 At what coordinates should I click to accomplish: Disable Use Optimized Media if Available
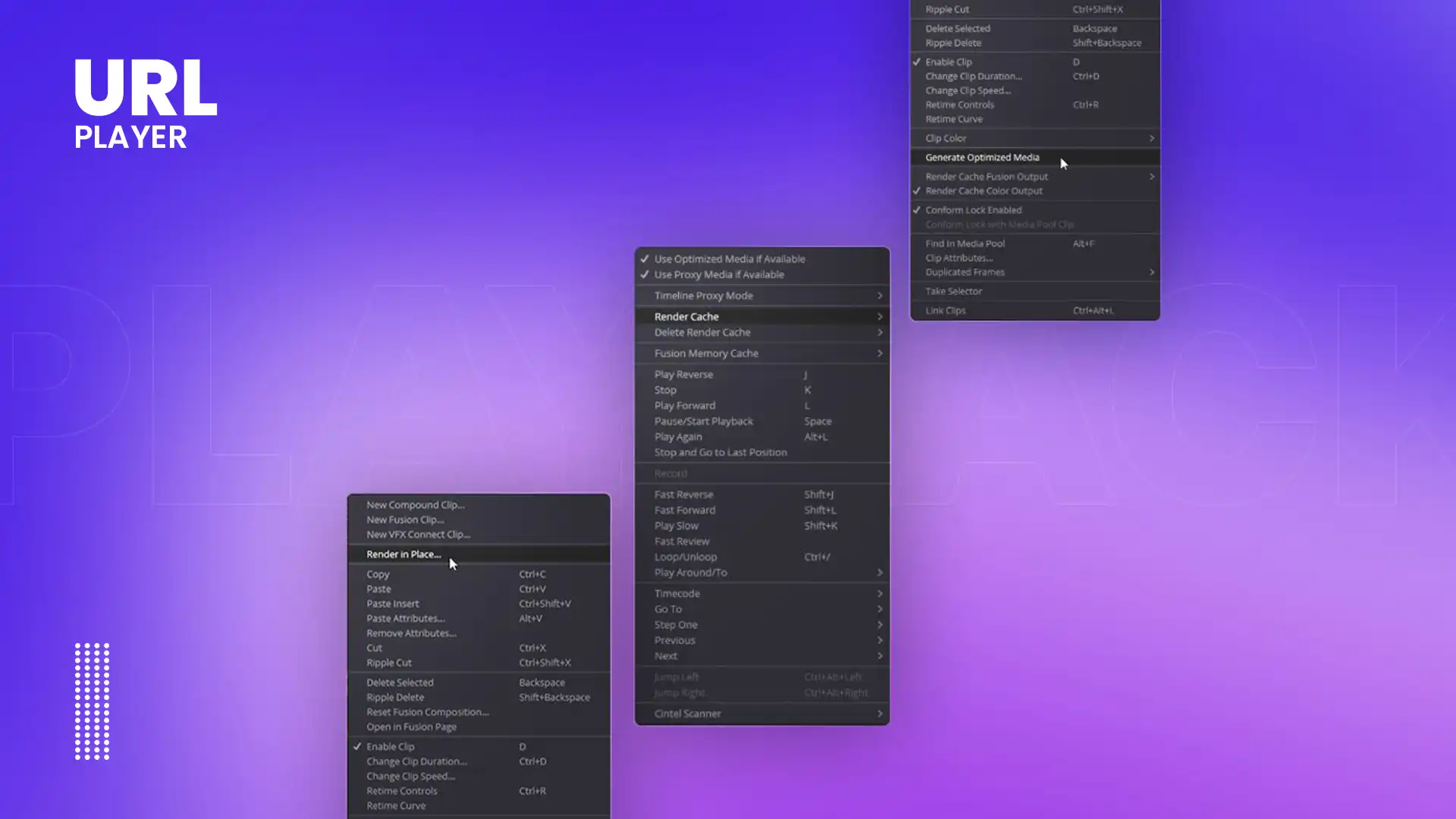[729, 259]
